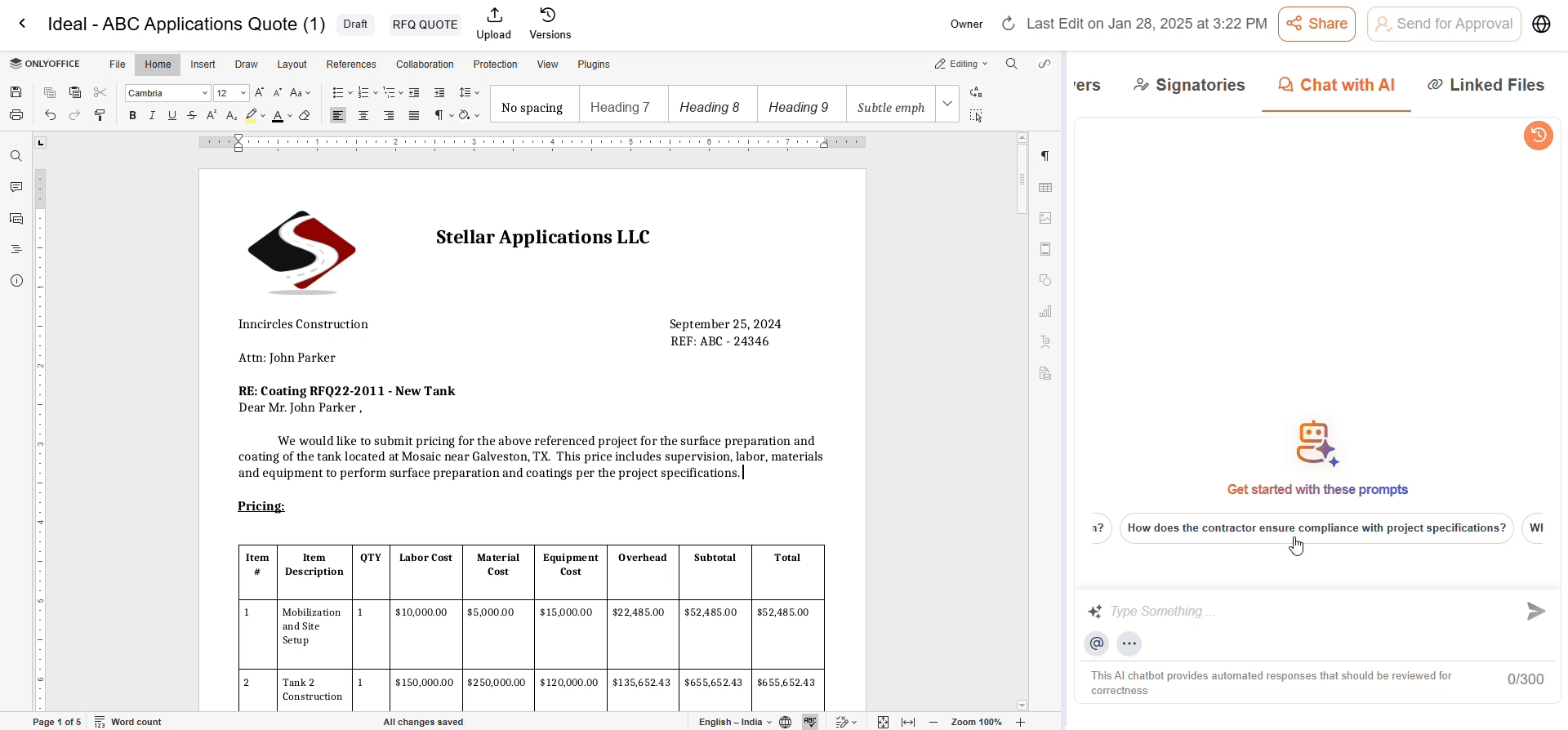Click the send message arrow icon

point(1536,611)
